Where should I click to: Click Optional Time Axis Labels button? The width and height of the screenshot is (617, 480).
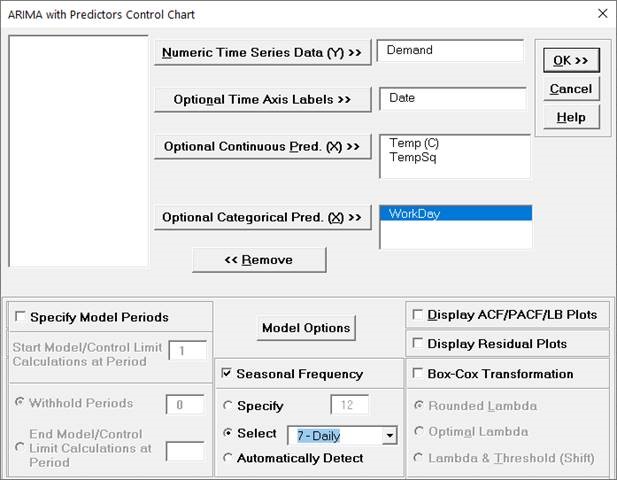coord(263,100)
